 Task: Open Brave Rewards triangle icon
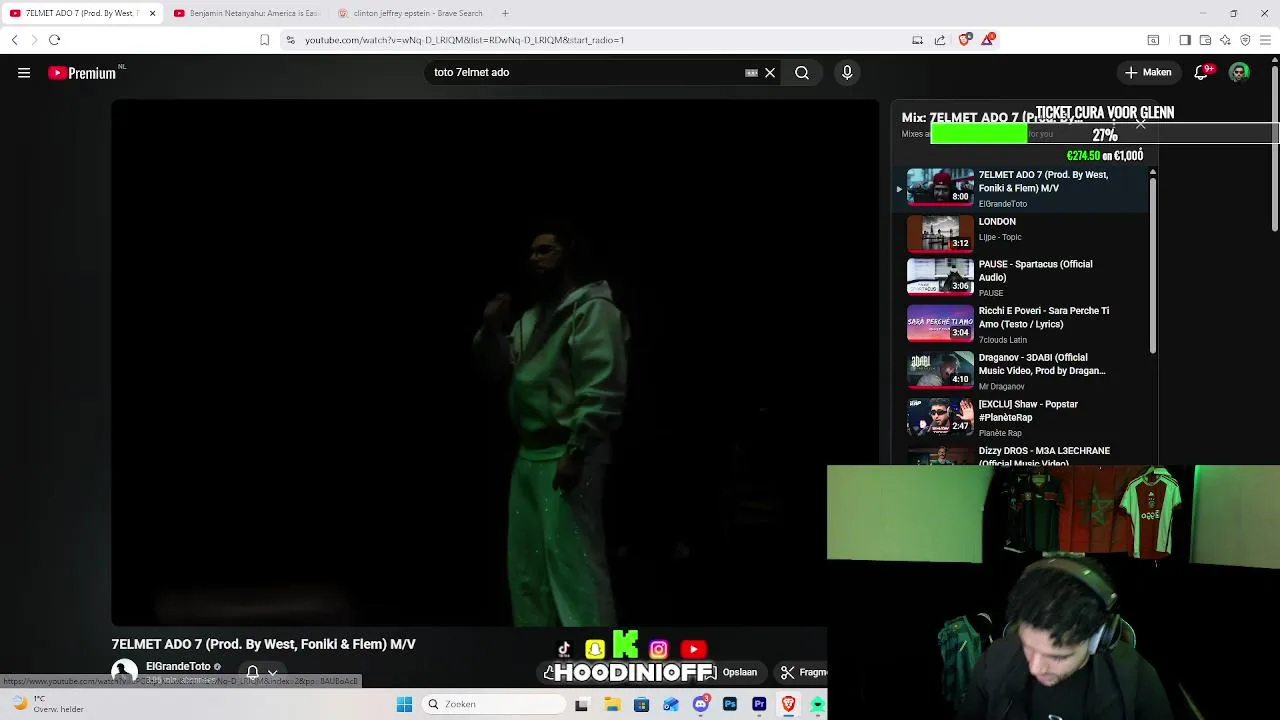[988, 40]
